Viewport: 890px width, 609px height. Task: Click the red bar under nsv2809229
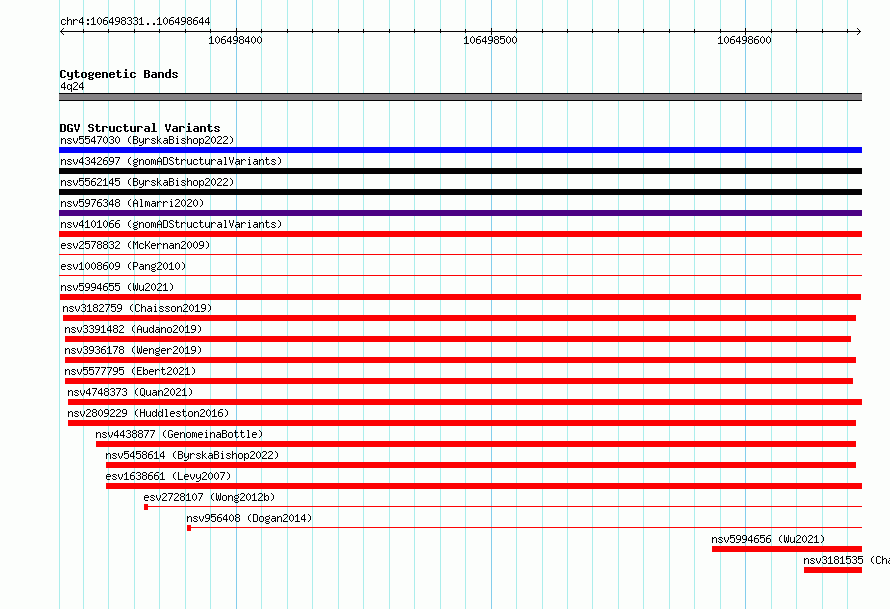coord(461,423)
